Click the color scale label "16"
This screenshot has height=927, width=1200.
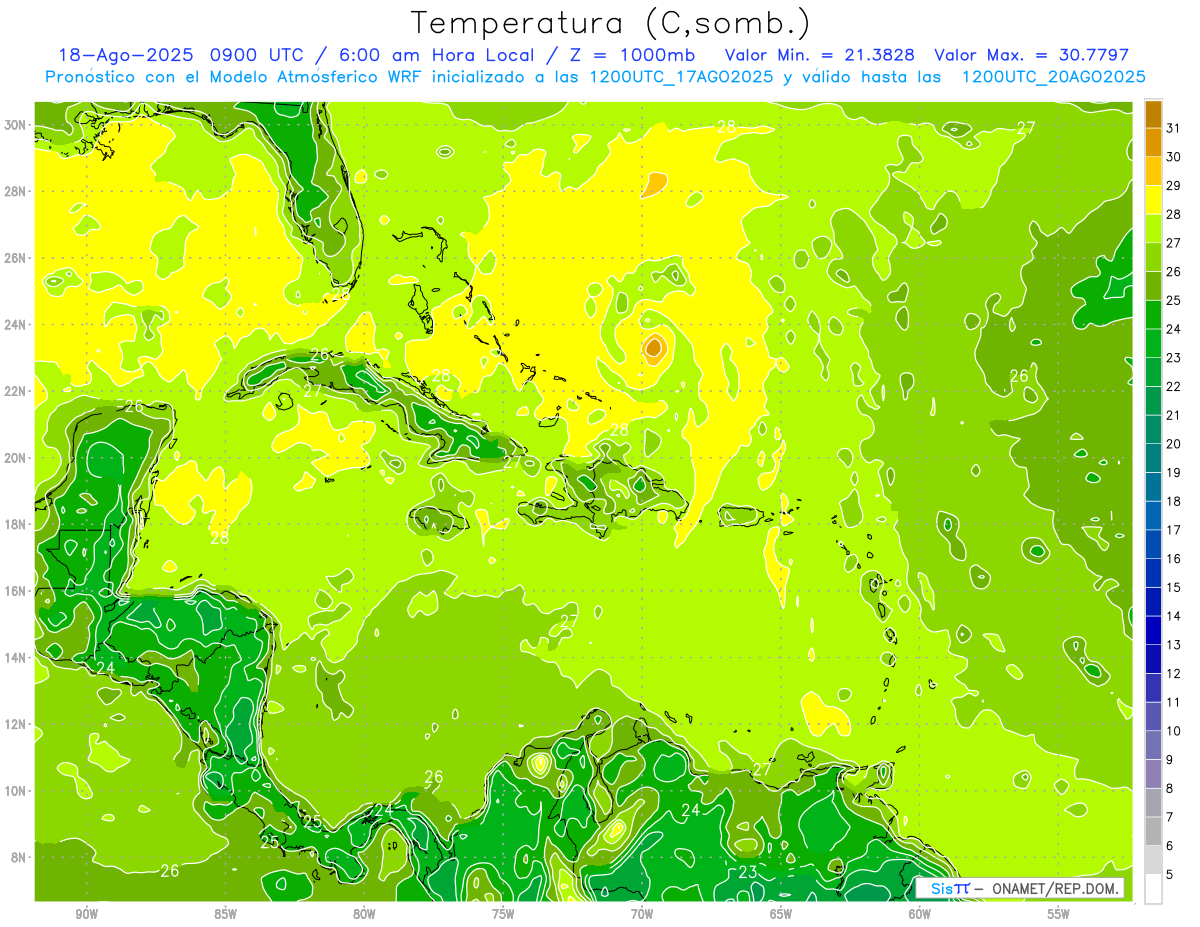[1174, 559]
